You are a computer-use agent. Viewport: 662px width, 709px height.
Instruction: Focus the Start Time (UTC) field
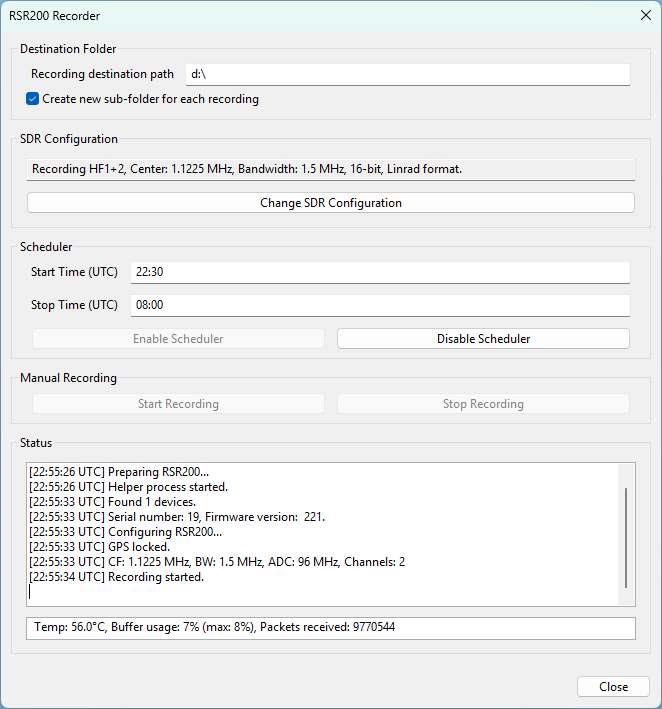(x=380, y=272)
